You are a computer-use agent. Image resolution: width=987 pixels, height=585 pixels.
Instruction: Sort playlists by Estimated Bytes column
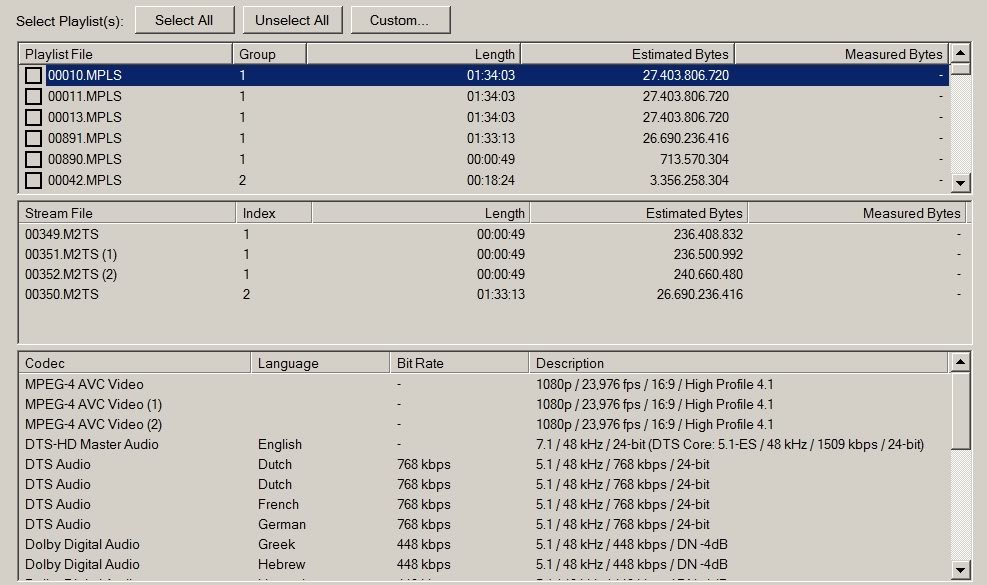[627, 54]
